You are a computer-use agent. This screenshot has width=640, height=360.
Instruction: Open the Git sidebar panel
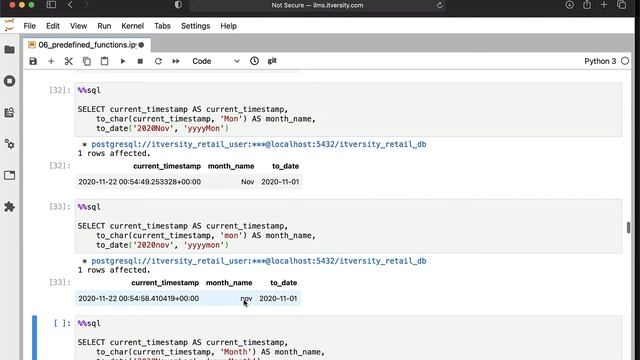(9, 112)
